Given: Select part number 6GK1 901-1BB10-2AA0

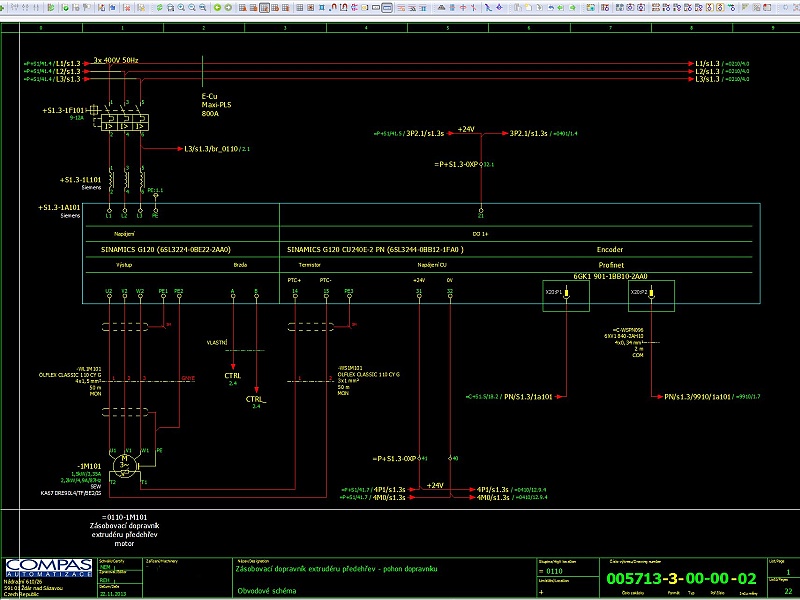Looking at the screenshot, I should [x=610, y=276].
